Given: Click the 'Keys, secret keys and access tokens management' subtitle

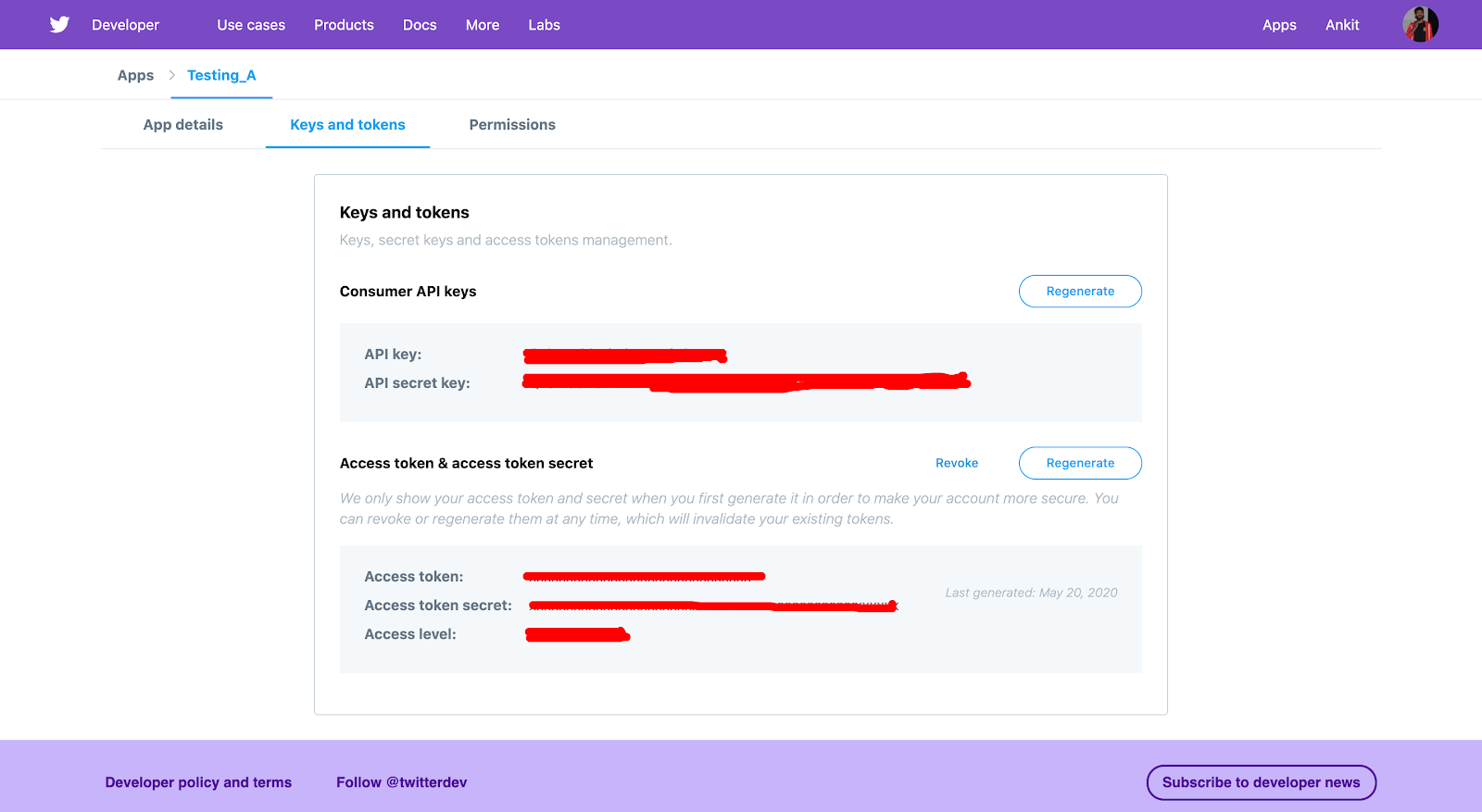Looking at the screenshot, I should pos(506,240).
